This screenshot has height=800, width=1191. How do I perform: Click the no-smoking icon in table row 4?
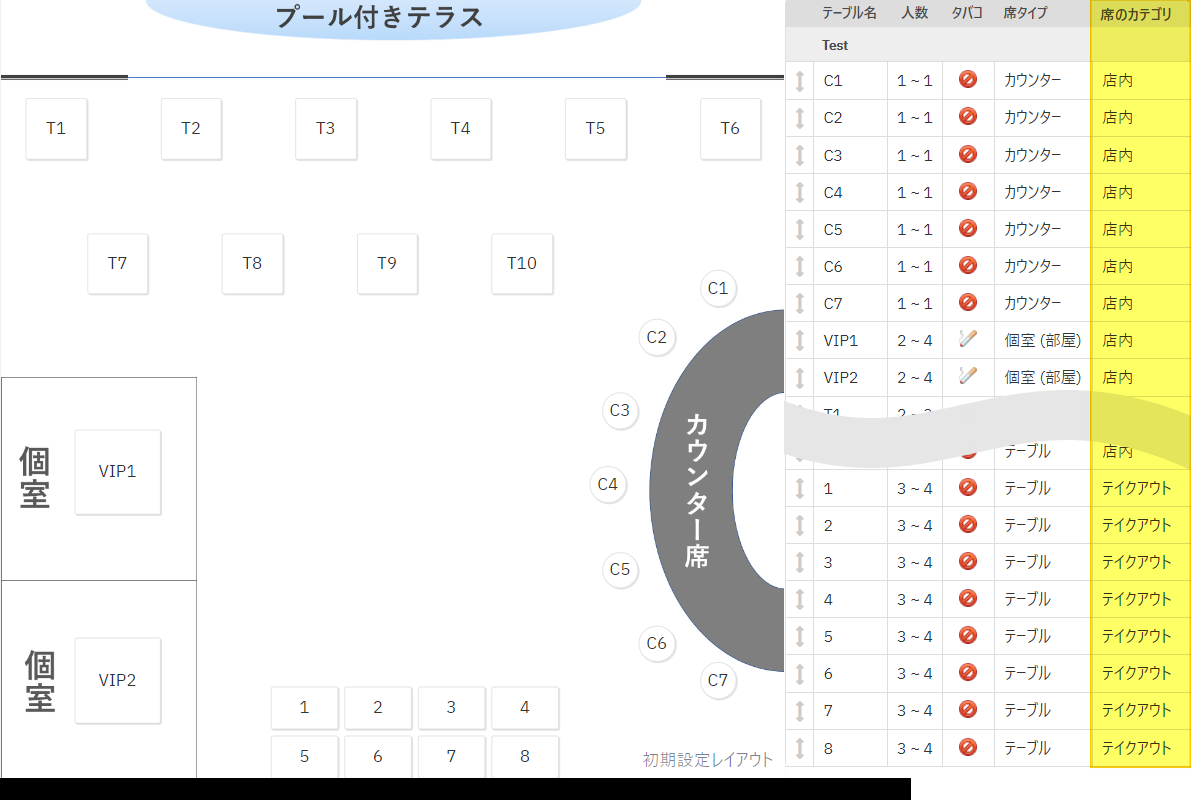[x=968, y=599]
